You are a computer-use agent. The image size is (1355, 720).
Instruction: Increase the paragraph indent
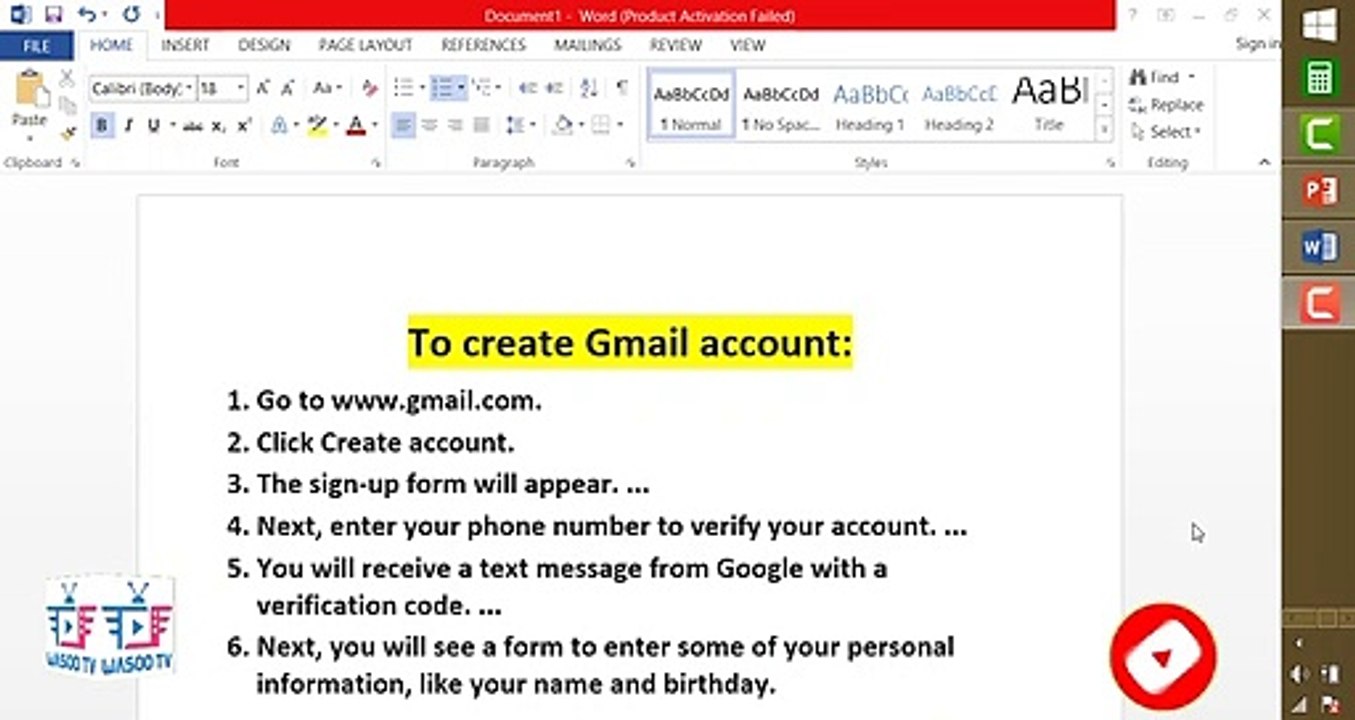555,88
